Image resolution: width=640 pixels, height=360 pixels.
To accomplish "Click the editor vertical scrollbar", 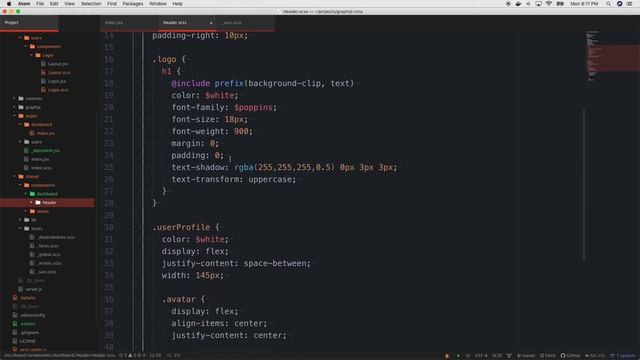I will coord(584,185).
